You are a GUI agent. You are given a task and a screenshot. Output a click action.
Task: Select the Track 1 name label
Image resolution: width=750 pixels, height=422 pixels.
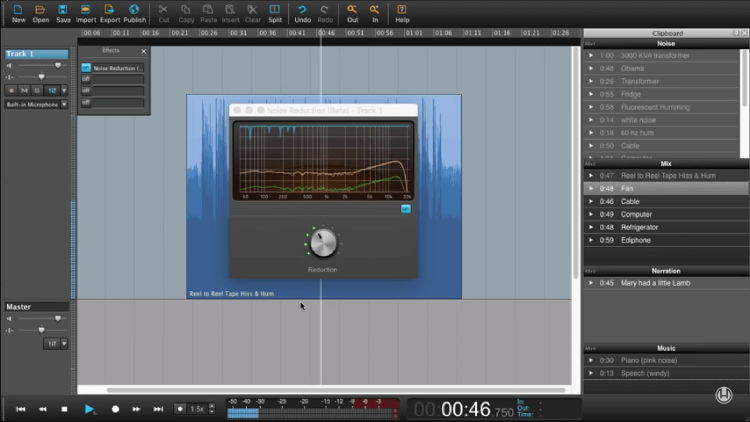point(36,54)
